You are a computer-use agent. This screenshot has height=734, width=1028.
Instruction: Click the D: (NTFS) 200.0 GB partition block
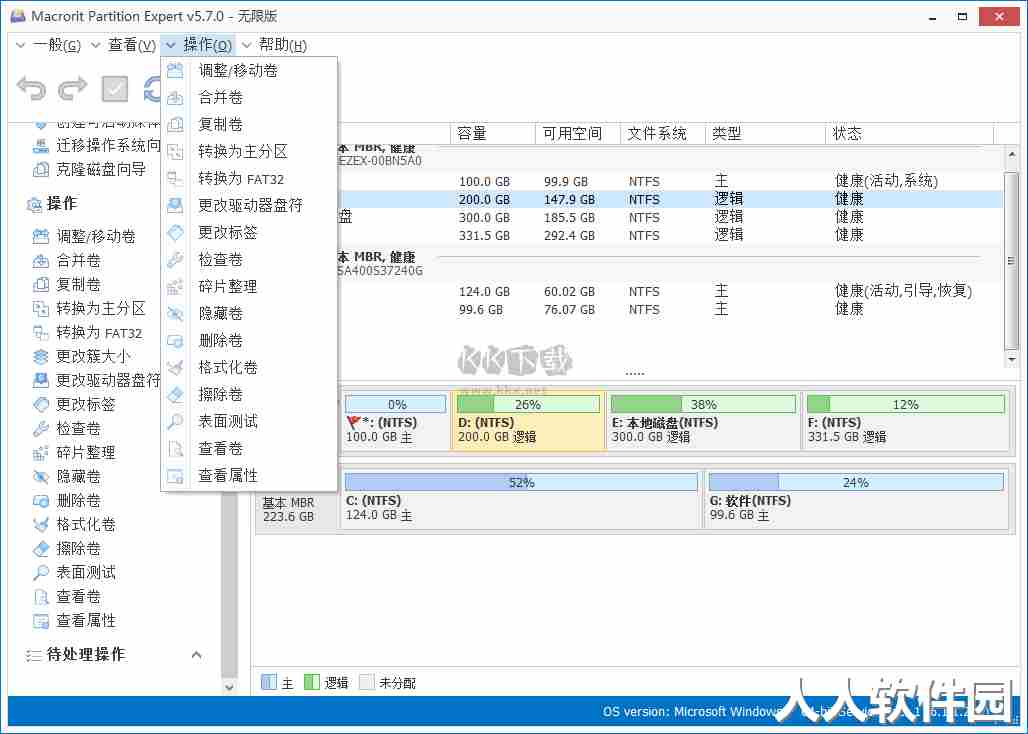[x=528, y=421]
